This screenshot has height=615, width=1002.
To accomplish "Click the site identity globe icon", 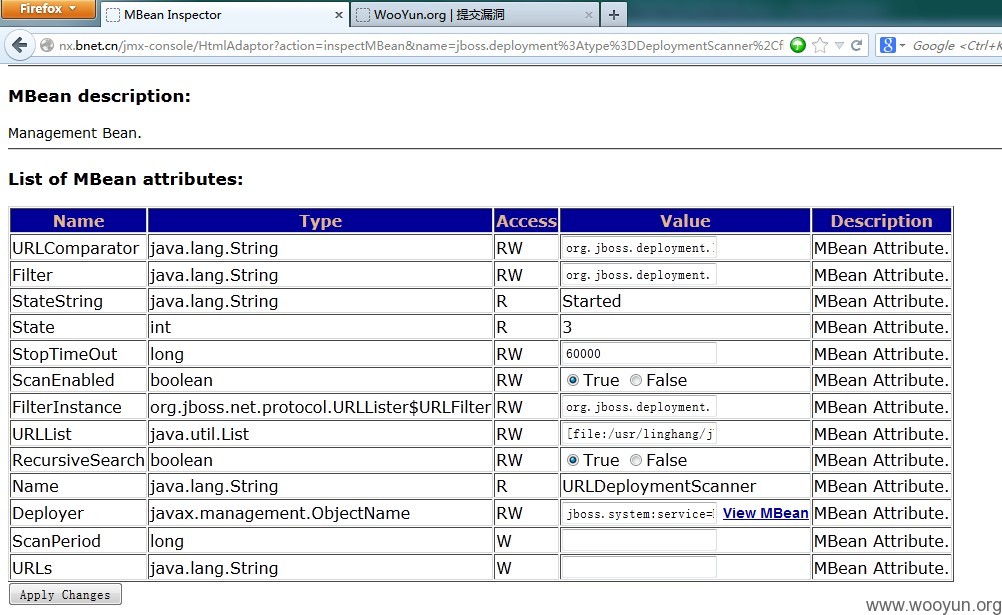I will [x=47, y=45].
